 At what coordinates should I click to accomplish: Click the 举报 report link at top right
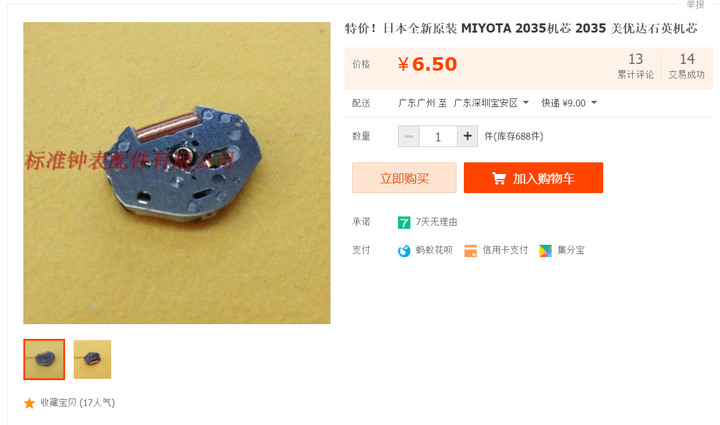coord(695,5)
